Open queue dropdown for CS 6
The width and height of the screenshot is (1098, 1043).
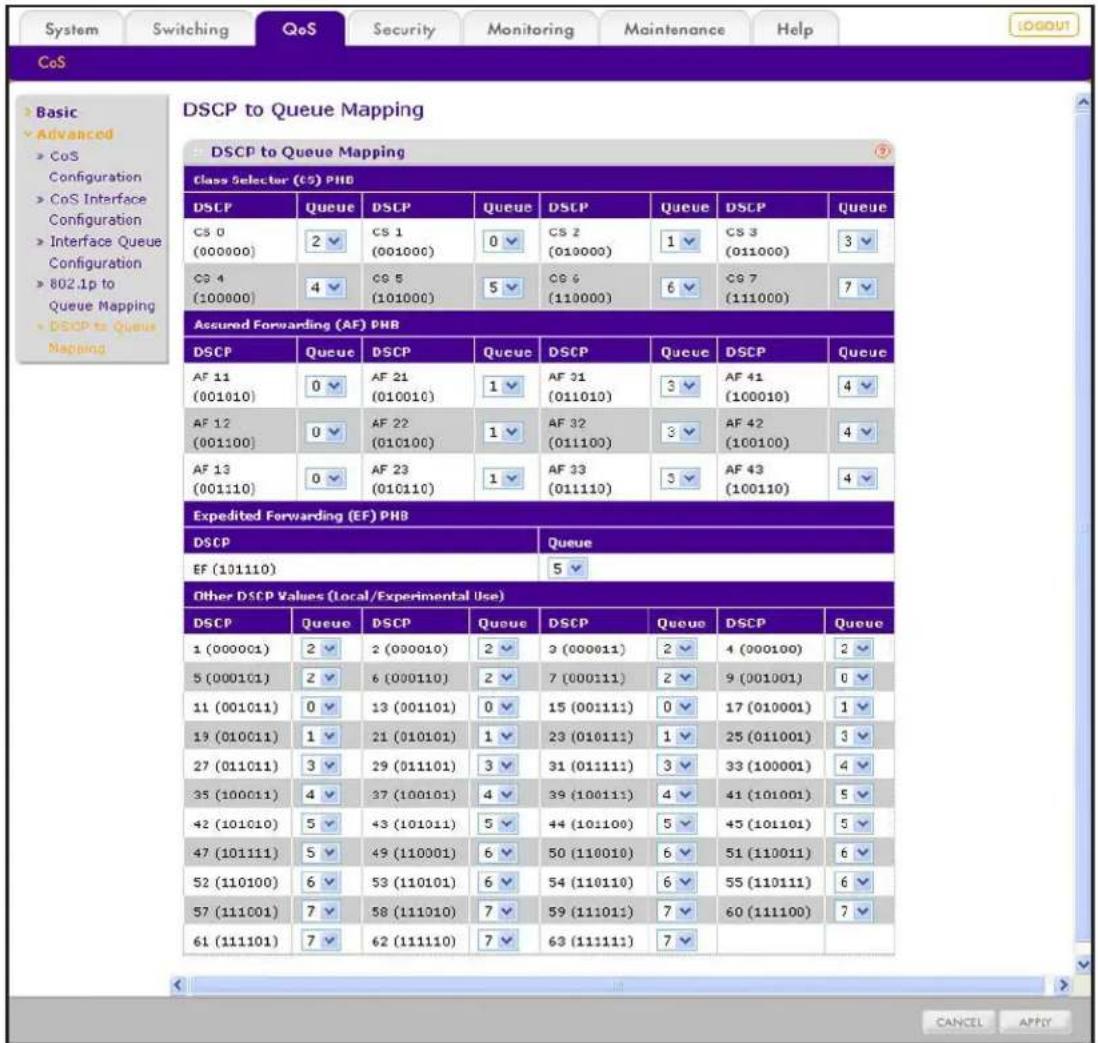click(x=680, y=288)
